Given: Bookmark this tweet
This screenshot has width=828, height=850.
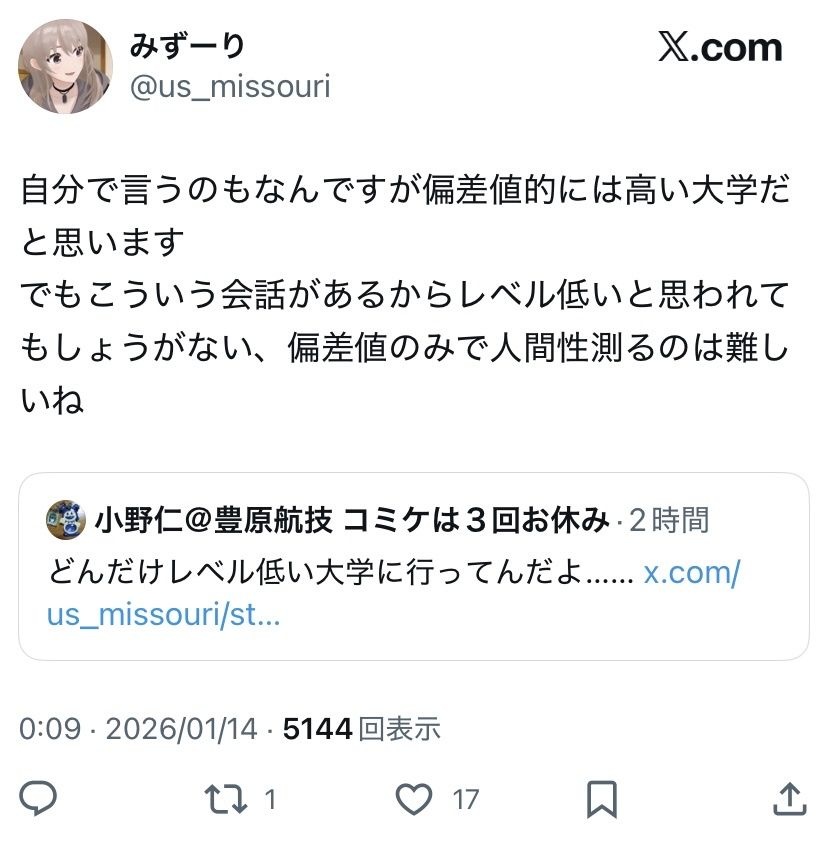Looking at the screenshot, I should [602, 799].
